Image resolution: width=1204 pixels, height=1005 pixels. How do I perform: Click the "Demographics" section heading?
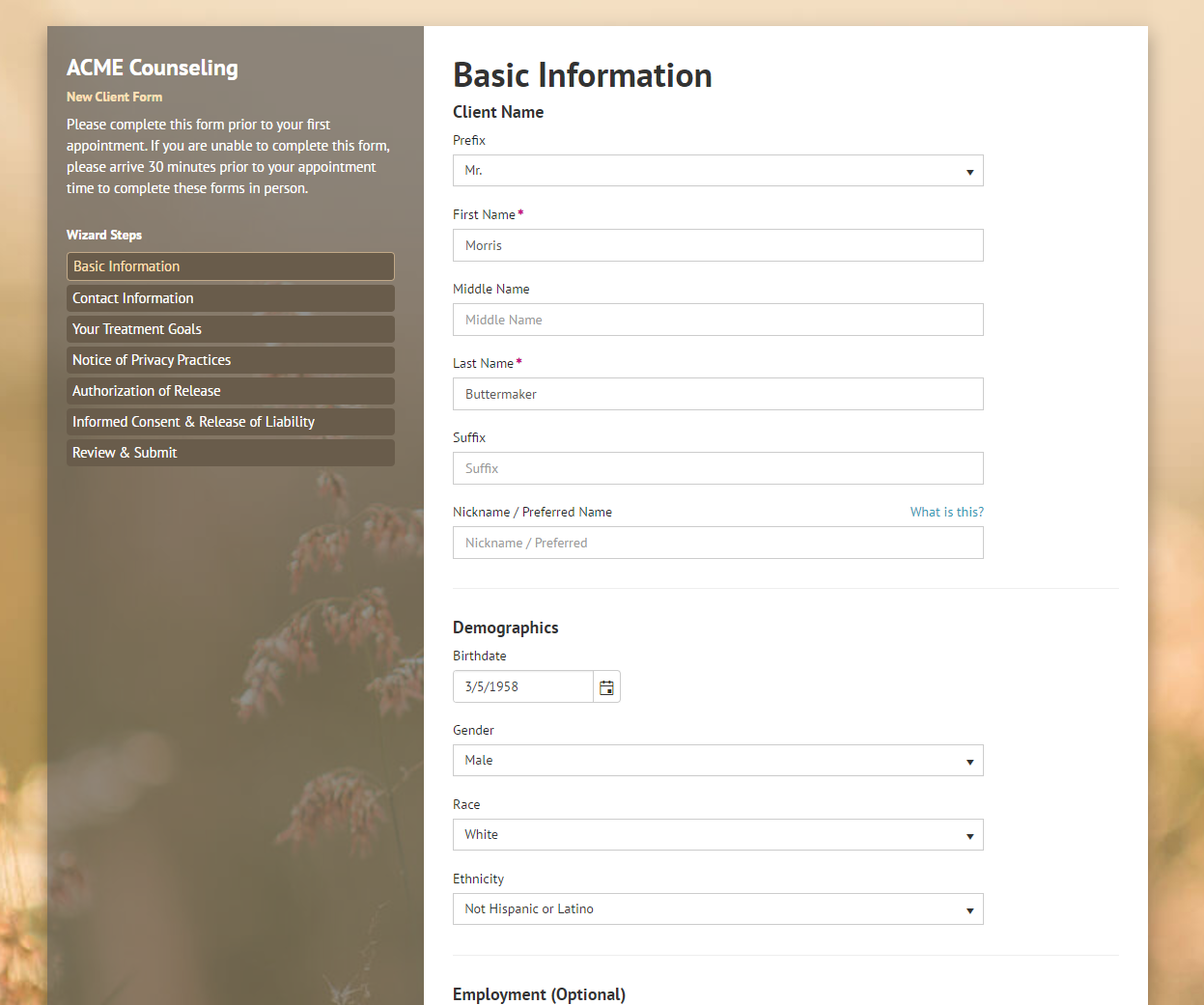[505, 628]
